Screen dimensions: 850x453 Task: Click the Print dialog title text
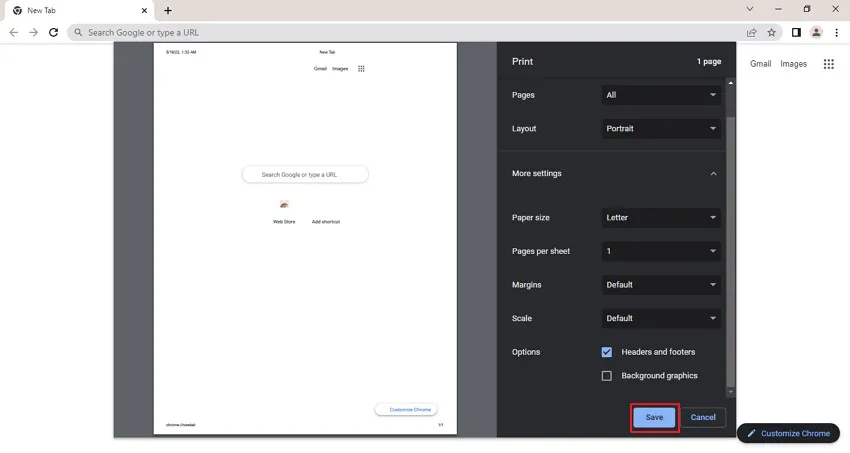coord(523,61)
